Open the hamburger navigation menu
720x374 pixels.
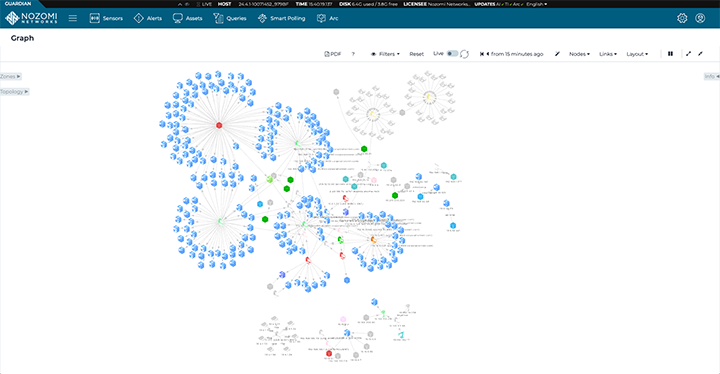[x=73, y=18]
